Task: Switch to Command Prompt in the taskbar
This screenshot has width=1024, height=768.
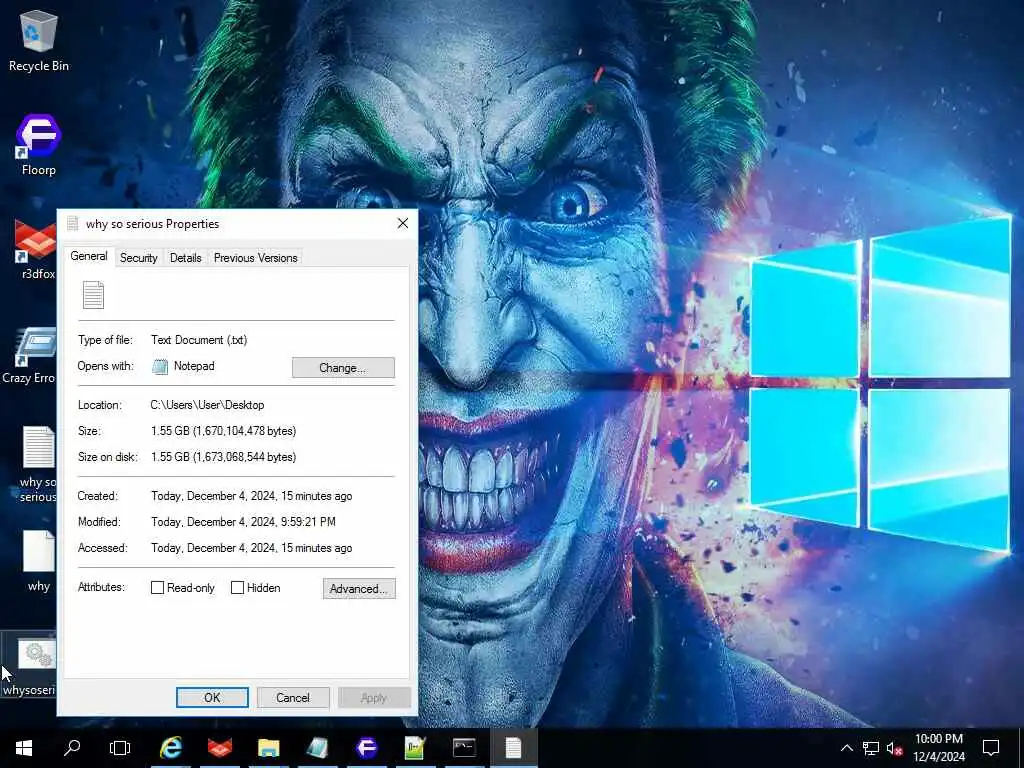Action: (x=464, y=748)
